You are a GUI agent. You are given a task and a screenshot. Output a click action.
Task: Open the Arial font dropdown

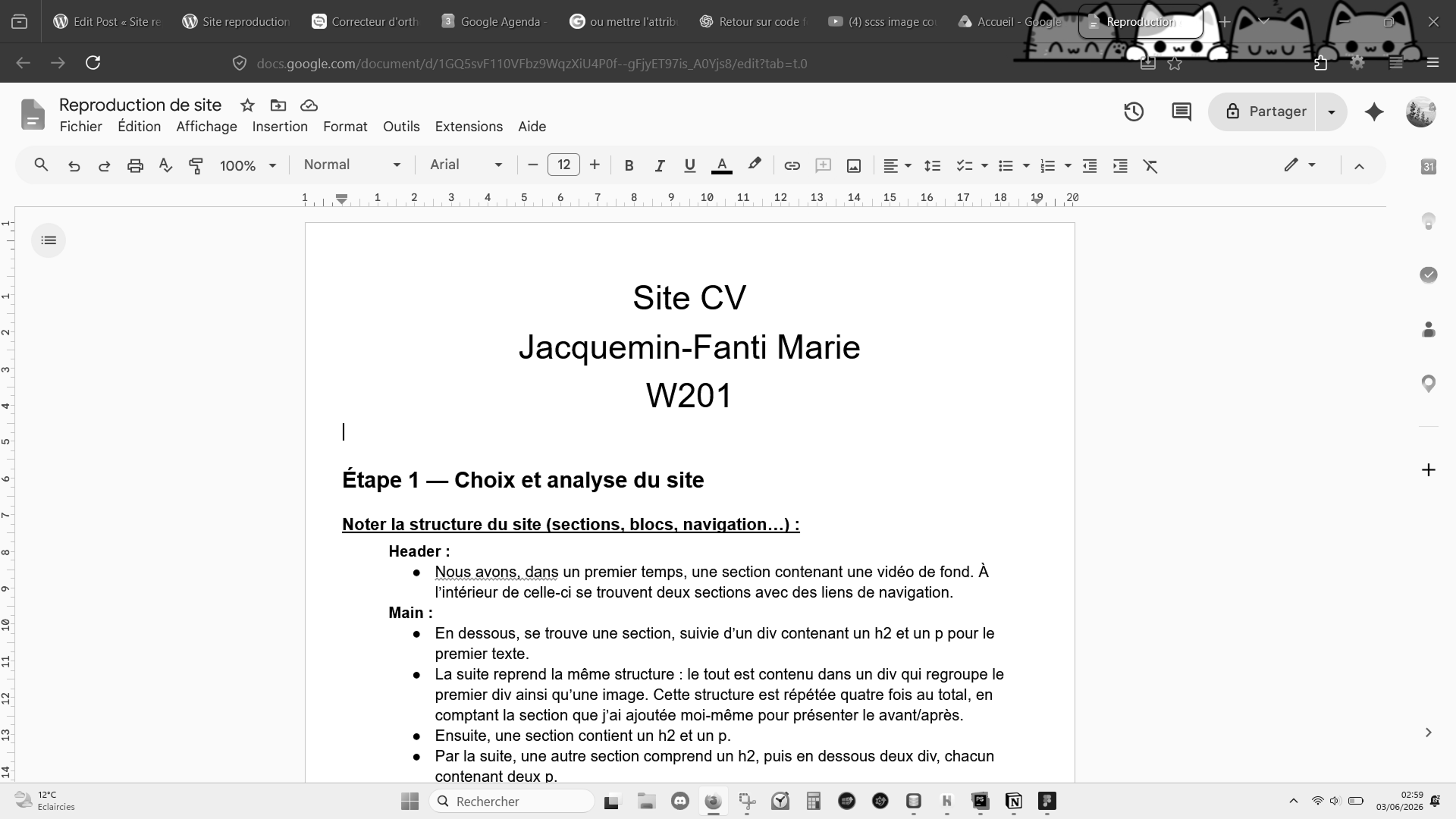[x=466, y=165]
